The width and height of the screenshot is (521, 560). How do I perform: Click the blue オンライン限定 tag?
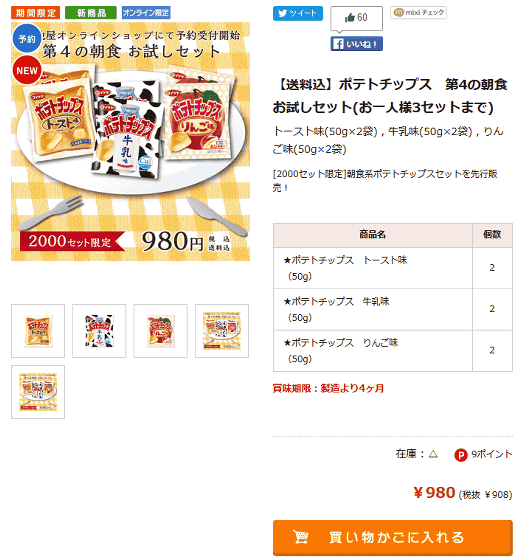pyautogui.click(x=146, y=13)
